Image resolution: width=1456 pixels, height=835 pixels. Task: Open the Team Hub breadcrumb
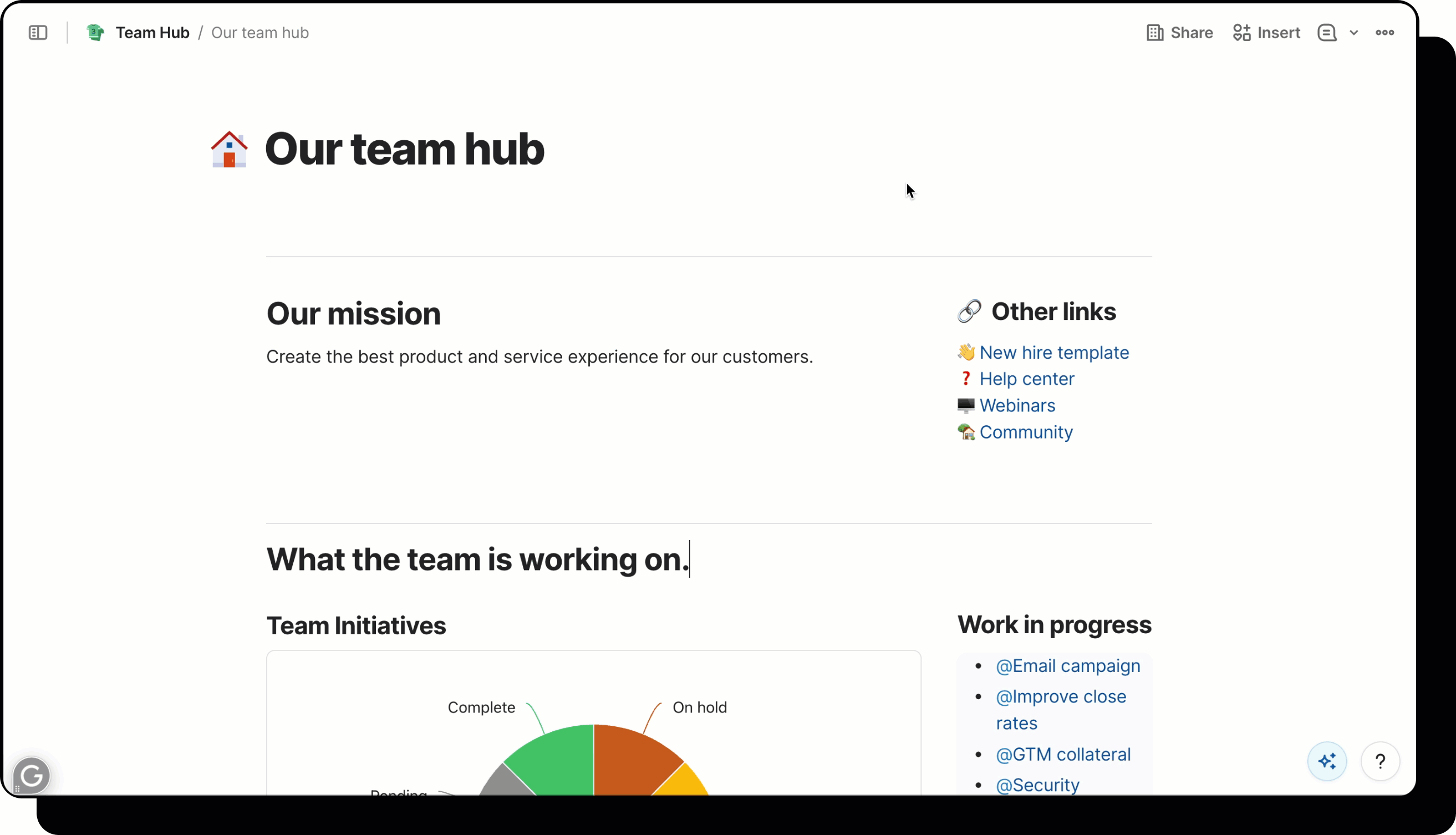click(152, 33)
